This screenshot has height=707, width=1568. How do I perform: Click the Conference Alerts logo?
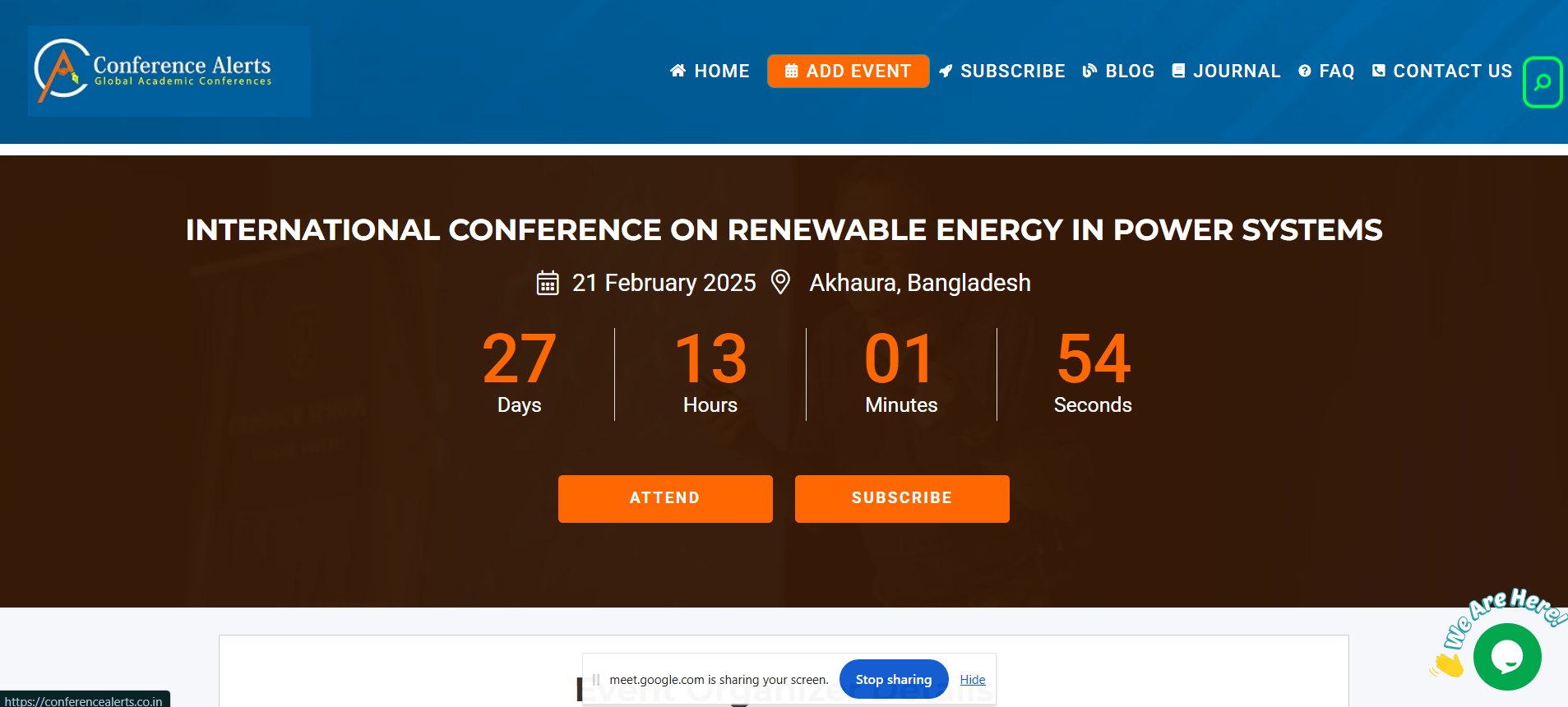coord(169,71)
